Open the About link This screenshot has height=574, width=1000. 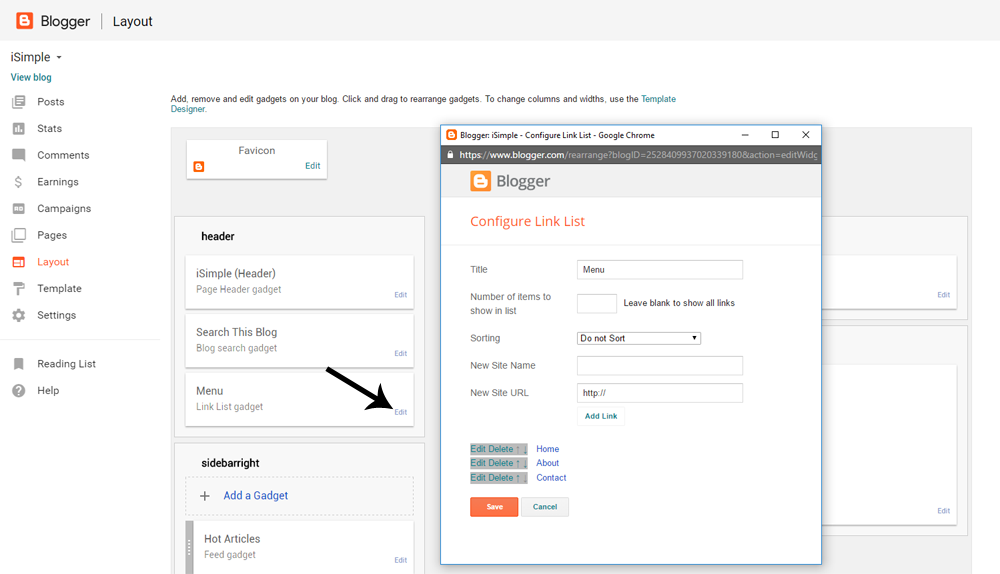coord(548,463)
